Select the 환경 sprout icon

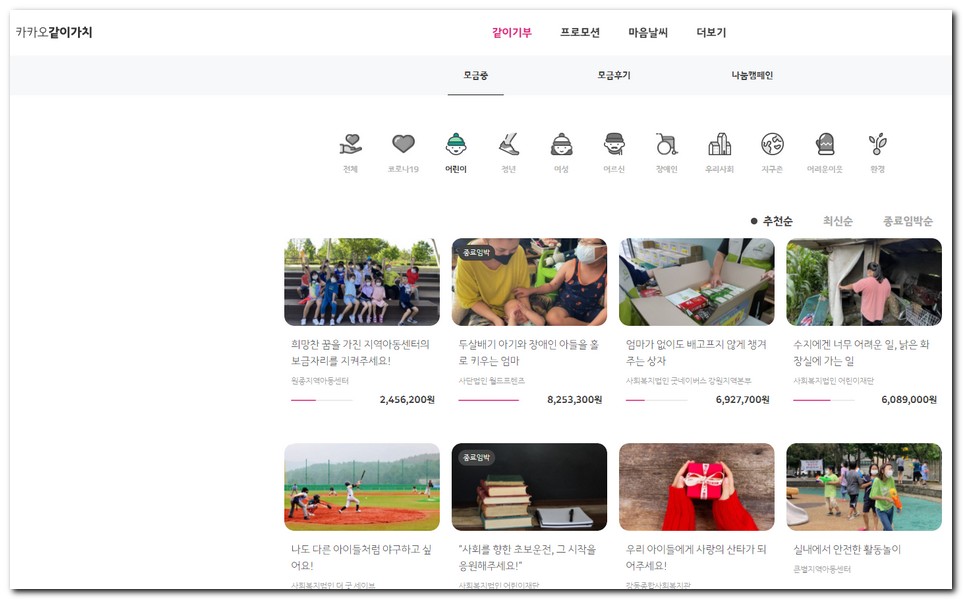click(x=877, y=145)
